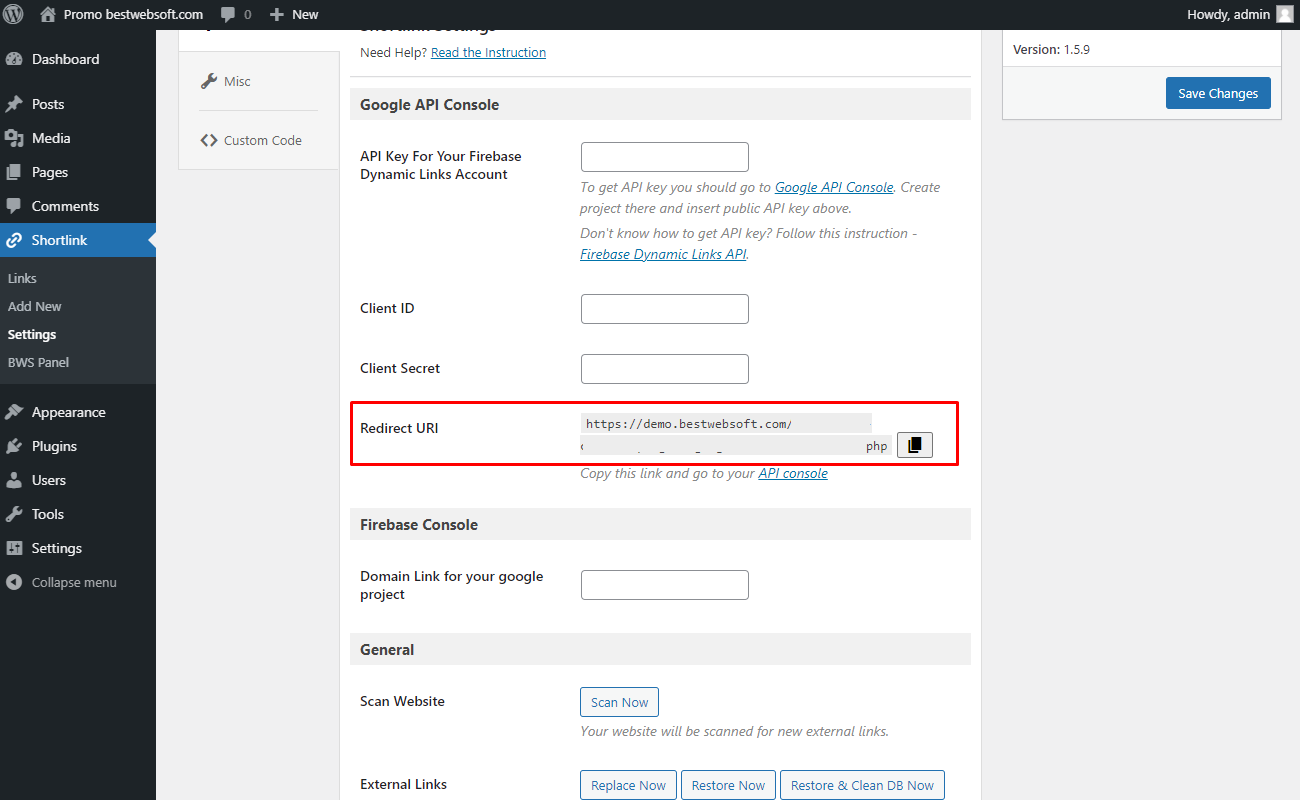Open the Users menu
The height and width of the screenshot is (800, 1300).
[78, 480]
